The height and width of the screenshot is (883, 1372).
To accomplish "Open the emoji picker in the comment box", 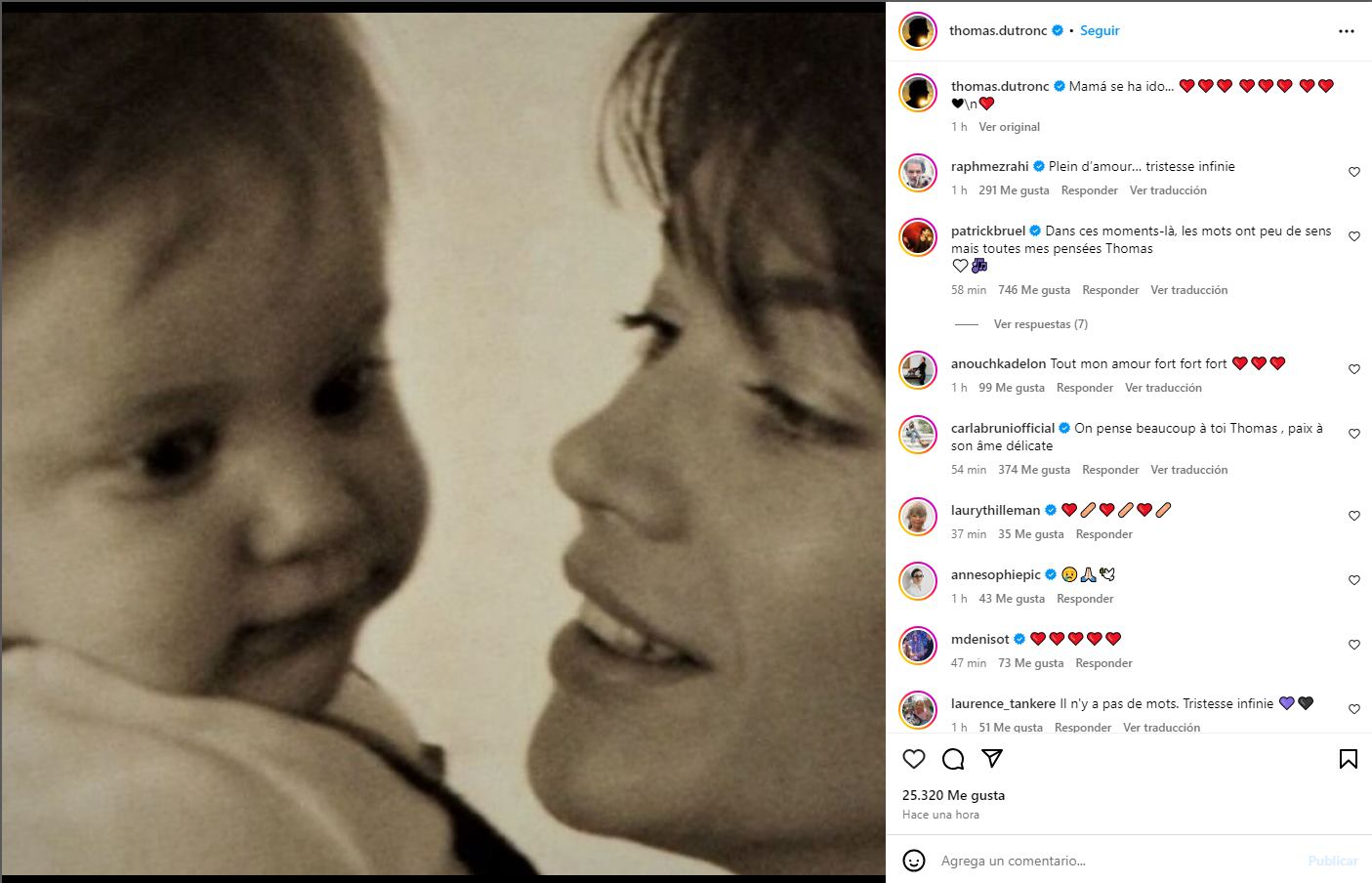I will [914, 861].
